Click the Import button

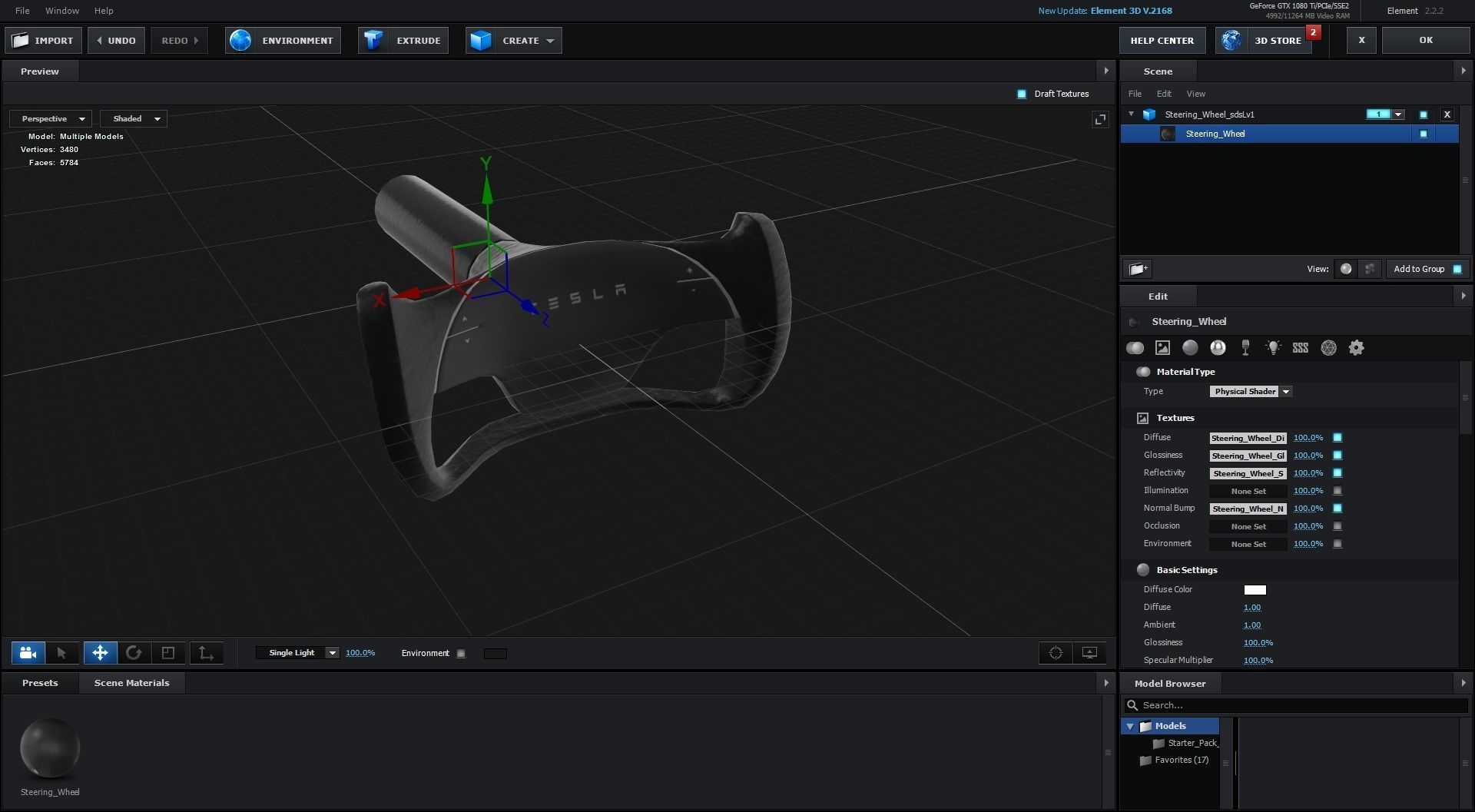[x=44, y=41]
